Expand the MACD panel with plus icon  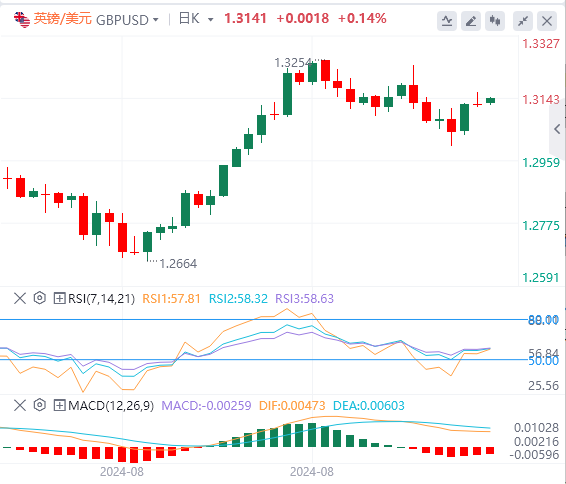tap(59, 405)
